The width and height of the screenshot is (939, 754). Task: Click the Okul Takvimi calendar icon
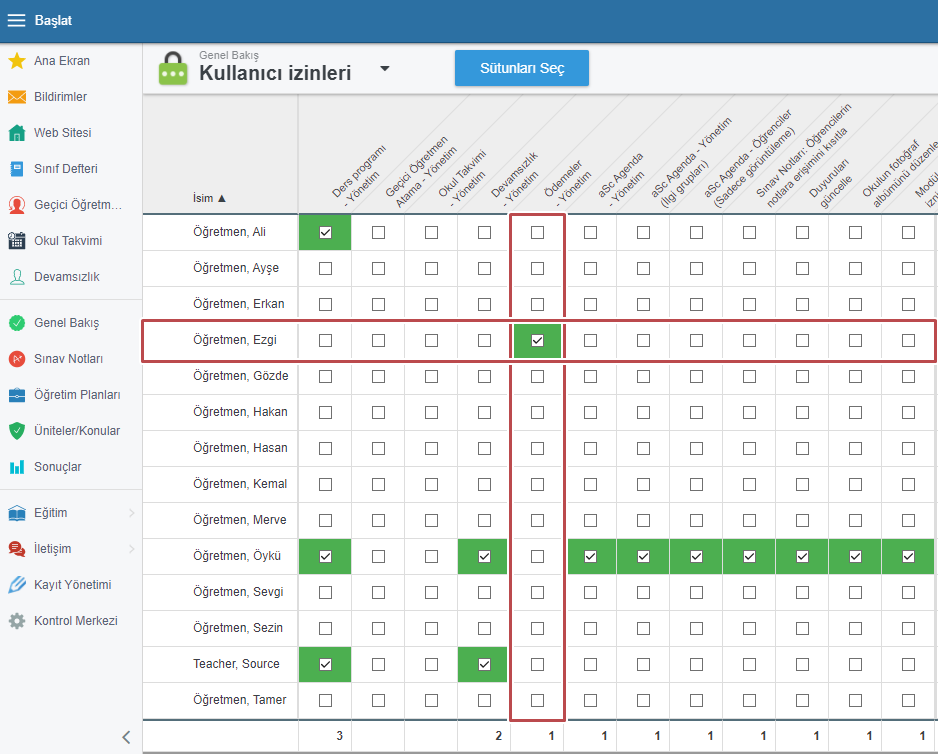(17, 241)
